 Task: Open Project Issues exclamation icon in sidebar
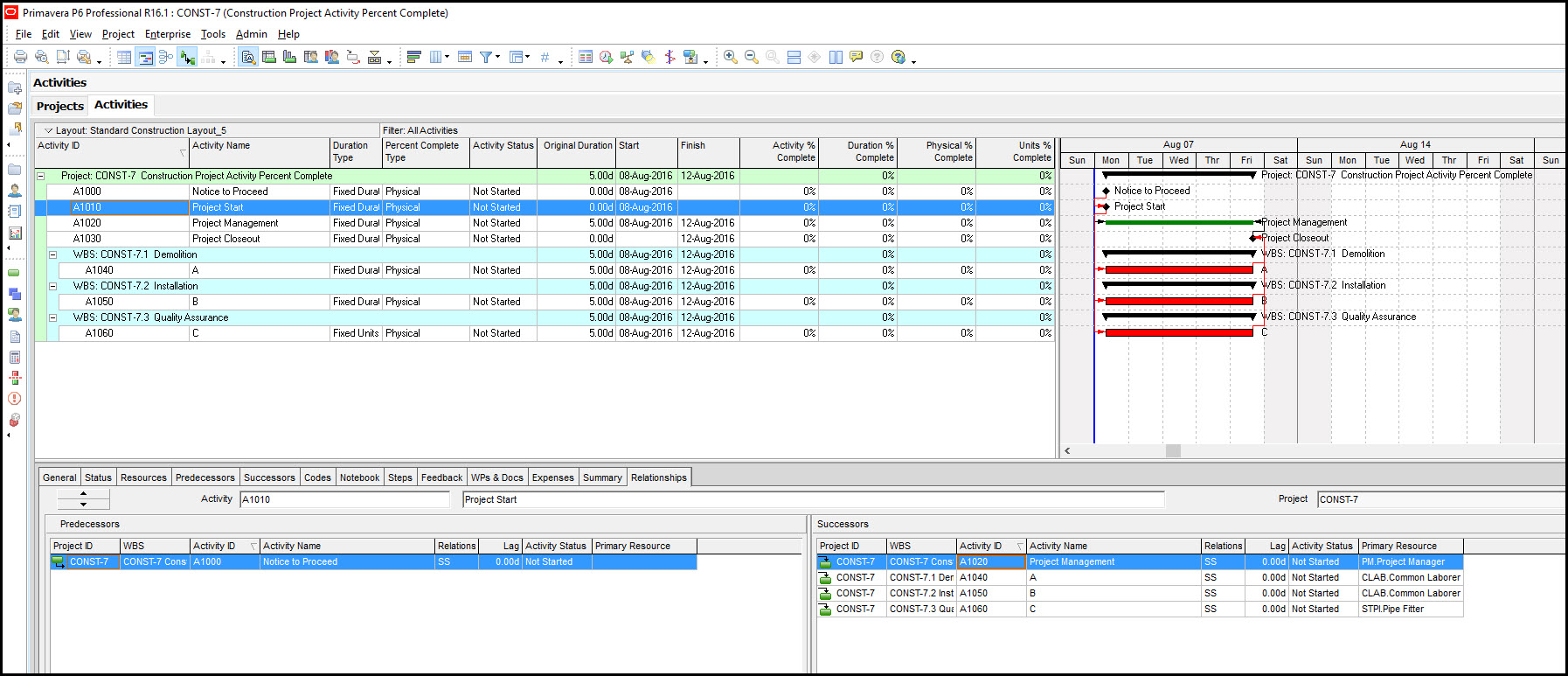click(x=15, y=399)
